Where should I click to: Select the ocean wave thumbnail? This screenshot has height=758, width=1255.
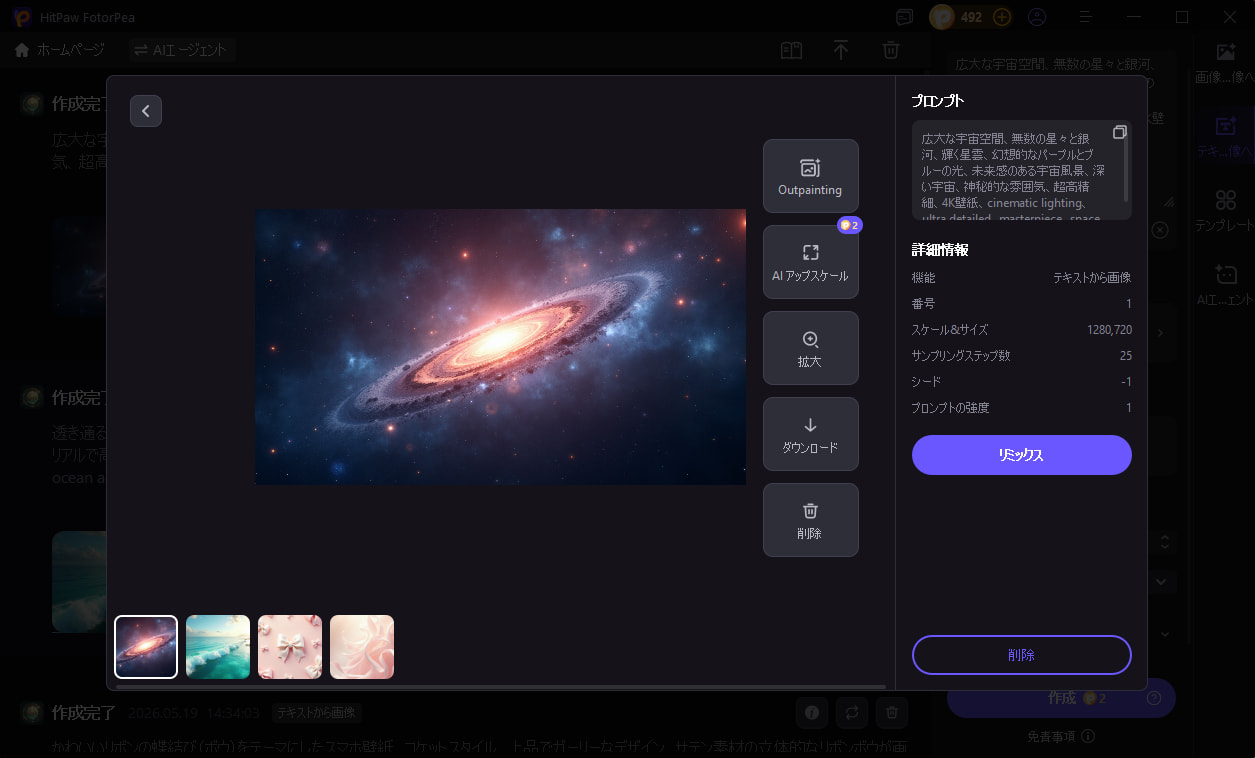[218, 647]
